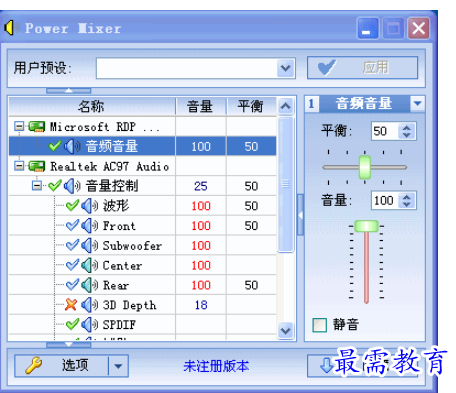Select the 3D Depth row
This screenshot has width=456, height=393.
pos(142,305)
